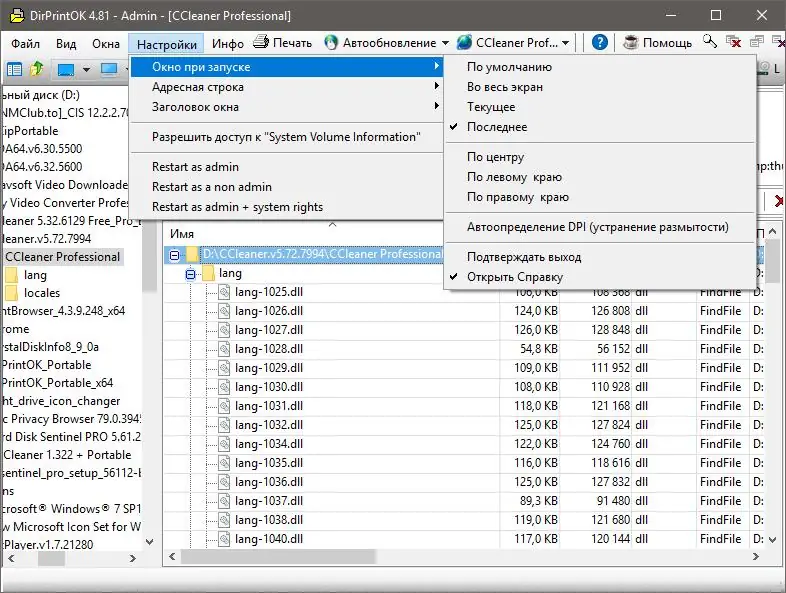This screenshot has width=786, height=593.
Task: Open the Инфо menu
Action: [228, 44]
